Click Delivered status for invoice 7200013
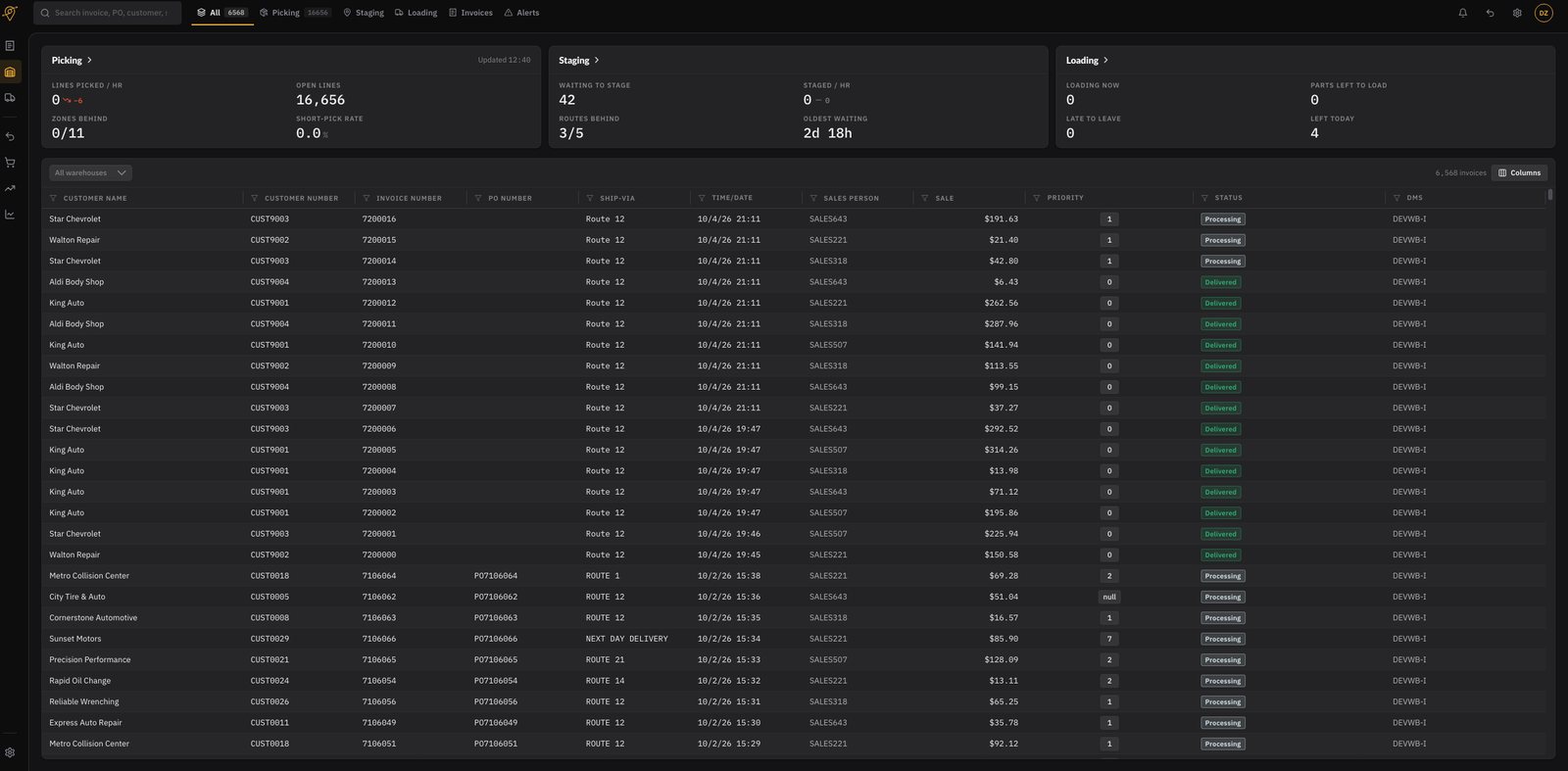 (1221, 282)
